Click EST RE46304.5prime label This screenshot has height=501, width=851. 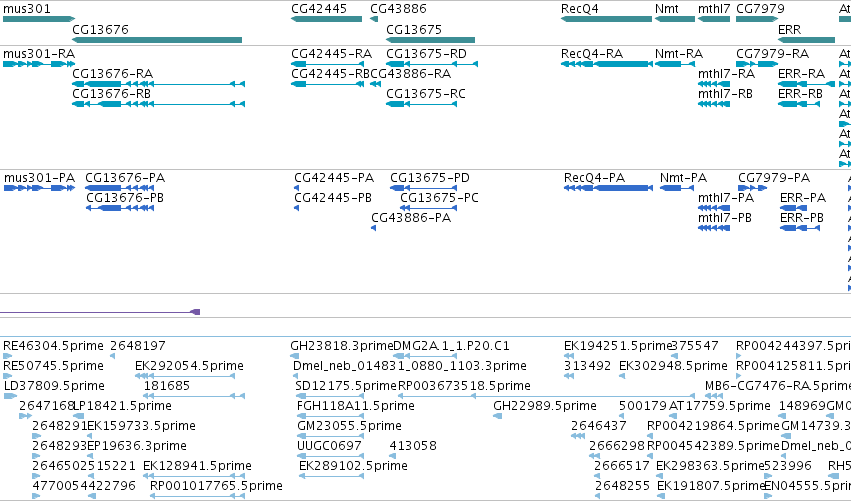(x=53, y=346)
